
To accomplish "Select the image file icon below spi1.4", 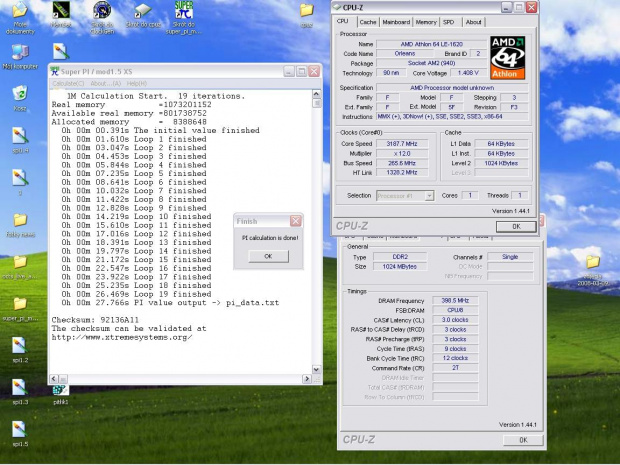I will point(20,178).
